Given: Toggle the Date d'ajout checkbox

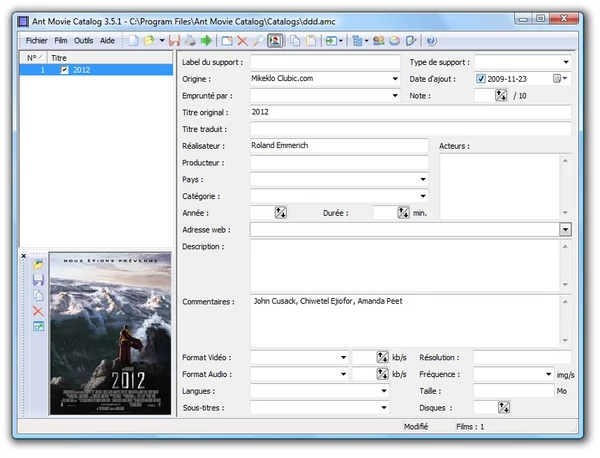Looking at the screenshot, I should 481,79.
